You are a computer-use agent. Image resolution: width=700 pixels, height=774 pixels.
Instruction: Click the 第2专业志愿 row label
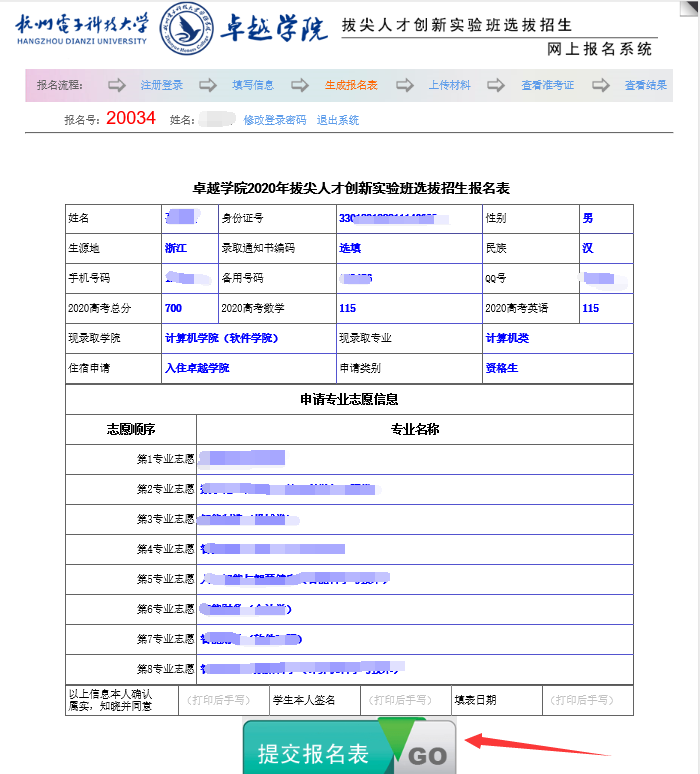(165, 489)
